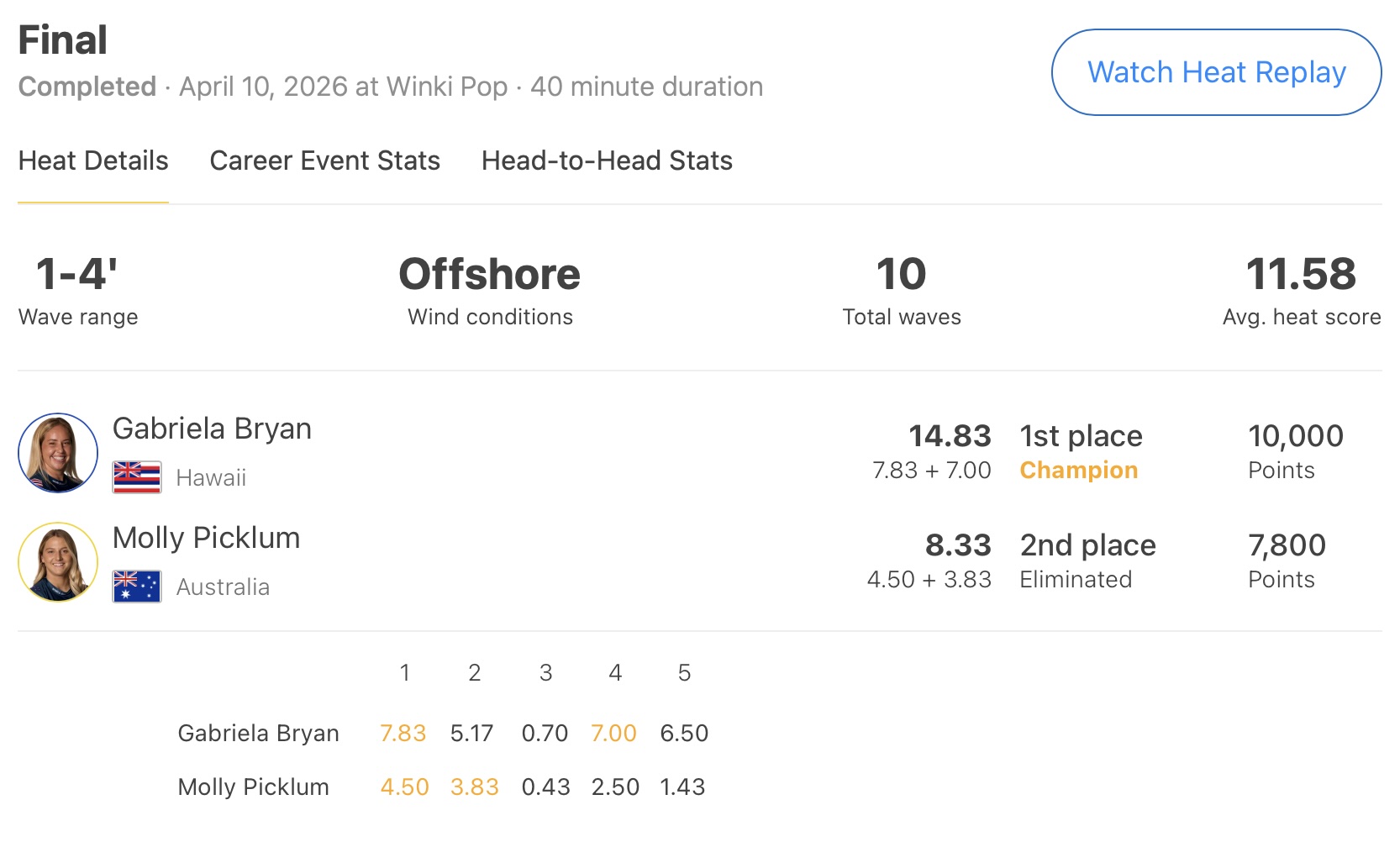This screenshot has width=1400, height=842.
Task: Select Molly Picklum's 3.83 wave score
Action: (474, 787)
